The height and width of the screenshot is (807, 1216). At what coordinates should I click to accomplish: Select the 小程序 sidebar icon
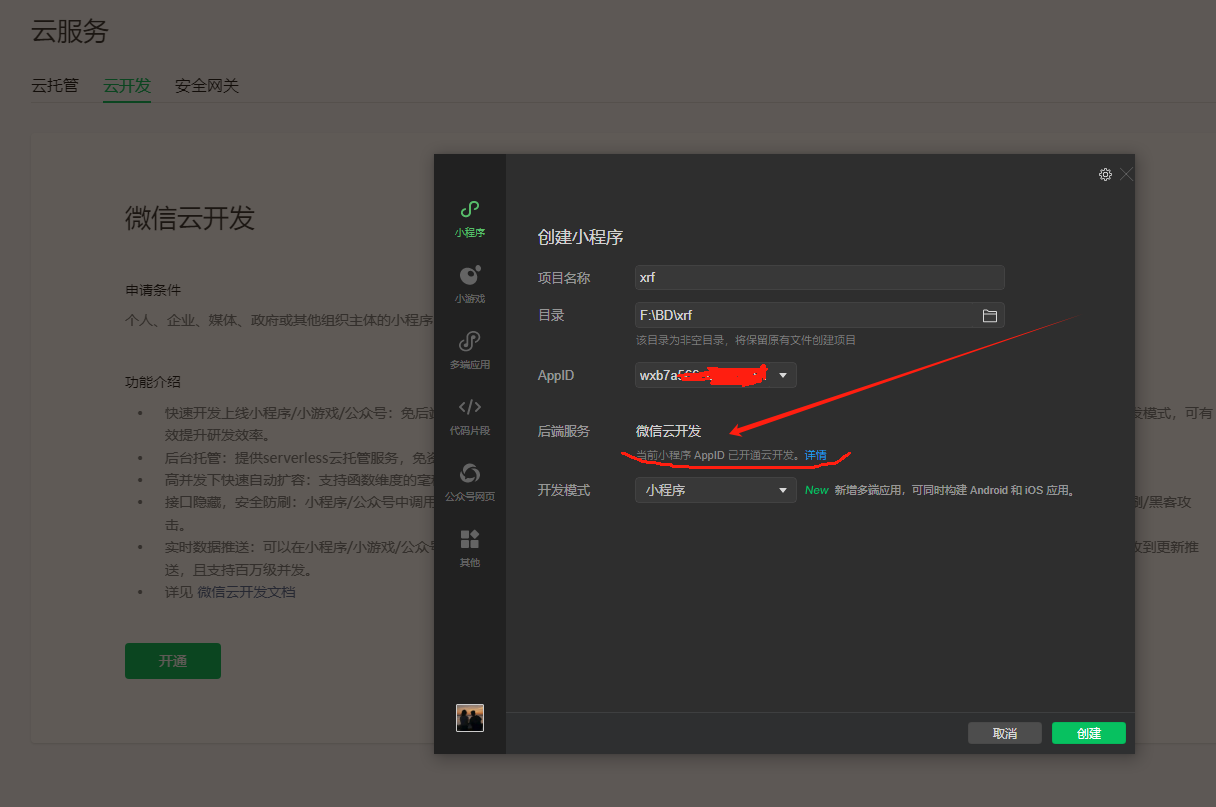point(469,219)
